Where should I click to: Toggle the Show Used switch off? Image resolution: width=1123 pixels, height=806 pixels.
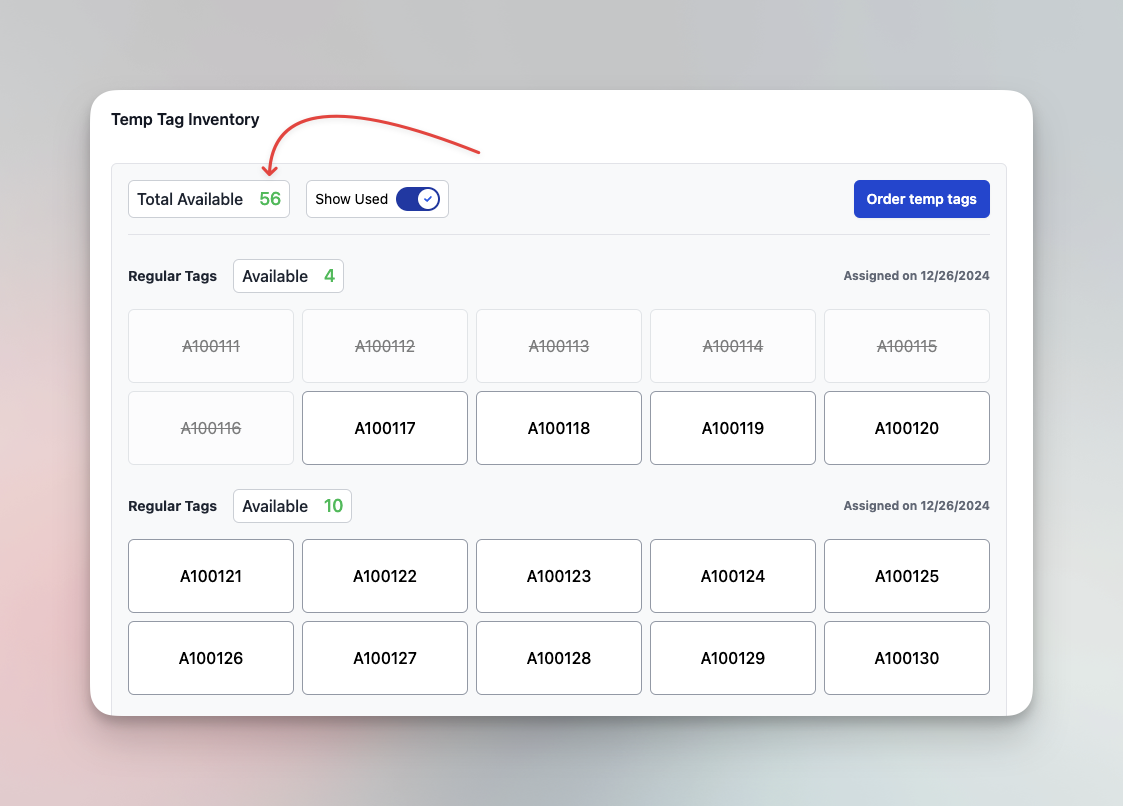(x=418, y=198)
